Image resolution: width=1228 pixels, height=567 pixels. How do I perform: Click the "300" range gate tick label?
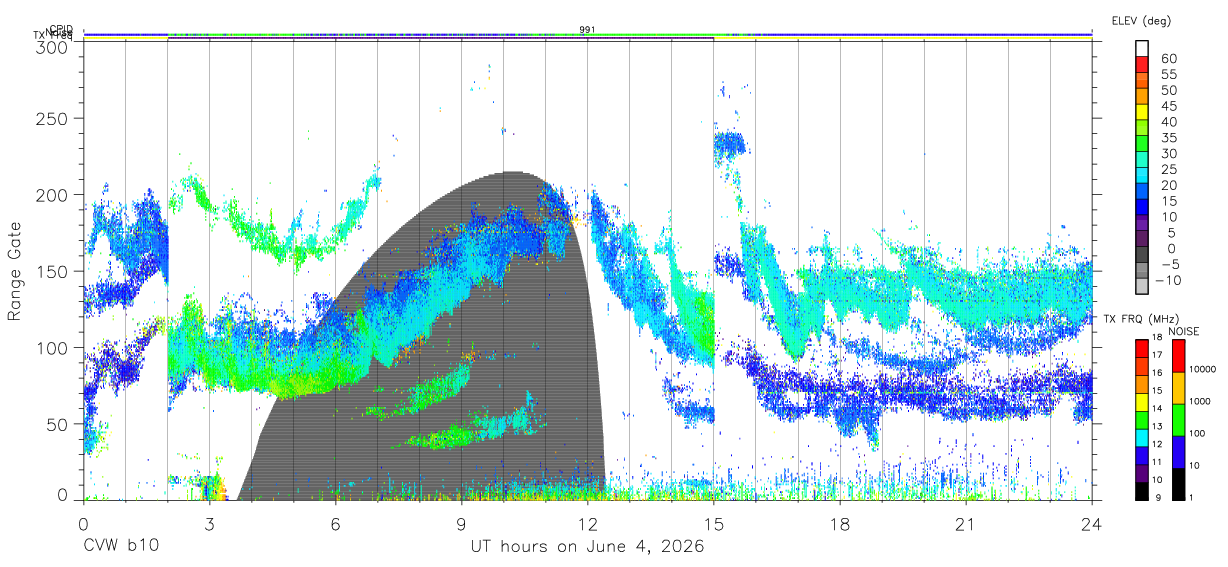[x=54, y=47]
